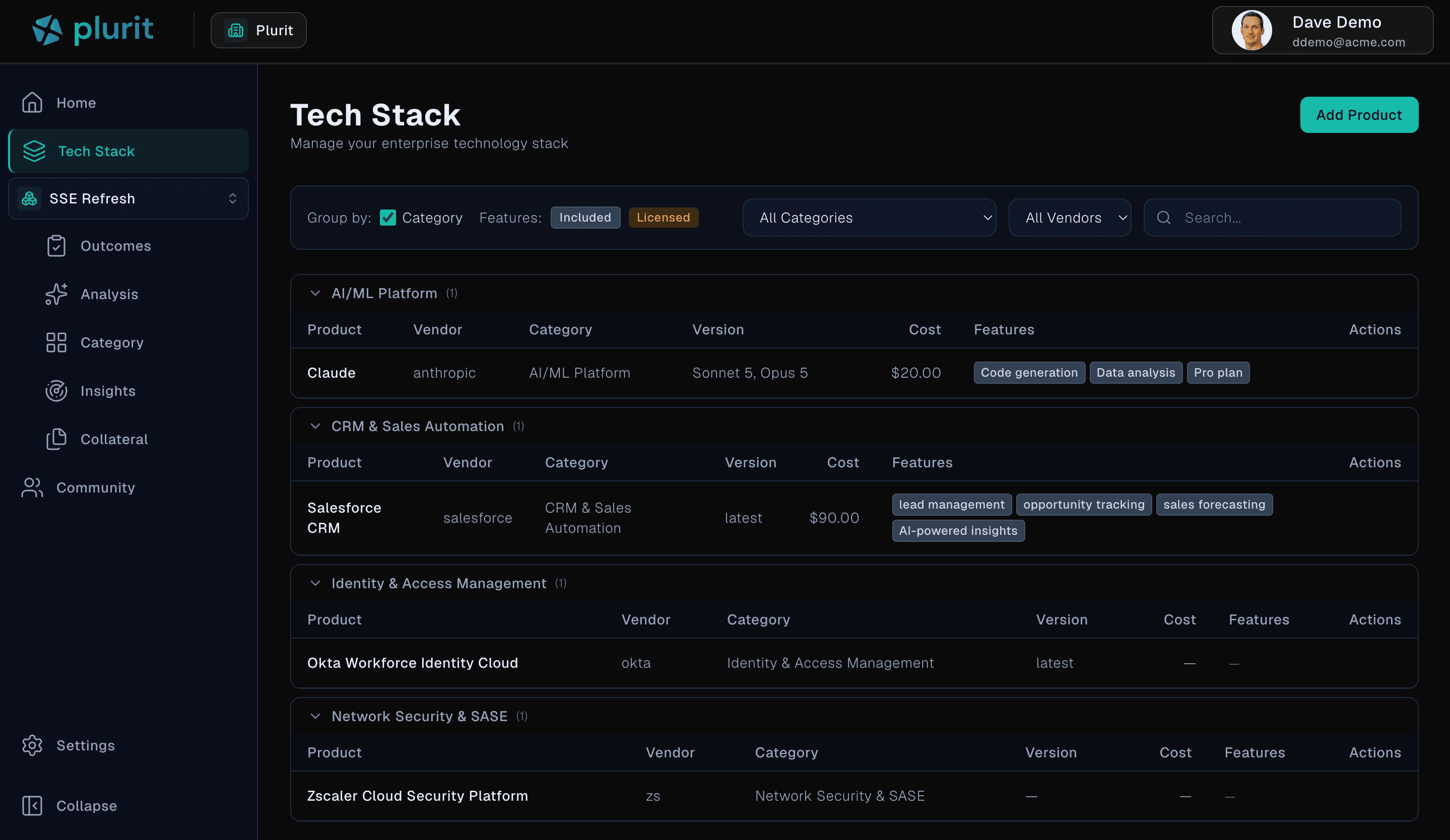Click the Plurit building icon in header
Viewport: 1450px width, 840px height.
236,31
